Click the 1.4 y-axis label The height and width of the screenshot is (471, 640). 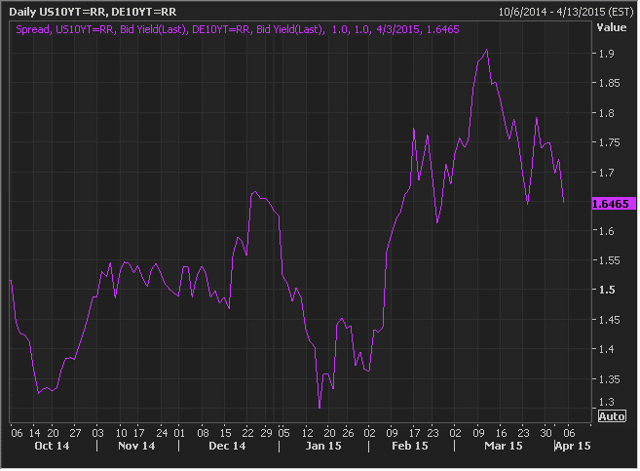pyautogui.click(x=608, y=350)
